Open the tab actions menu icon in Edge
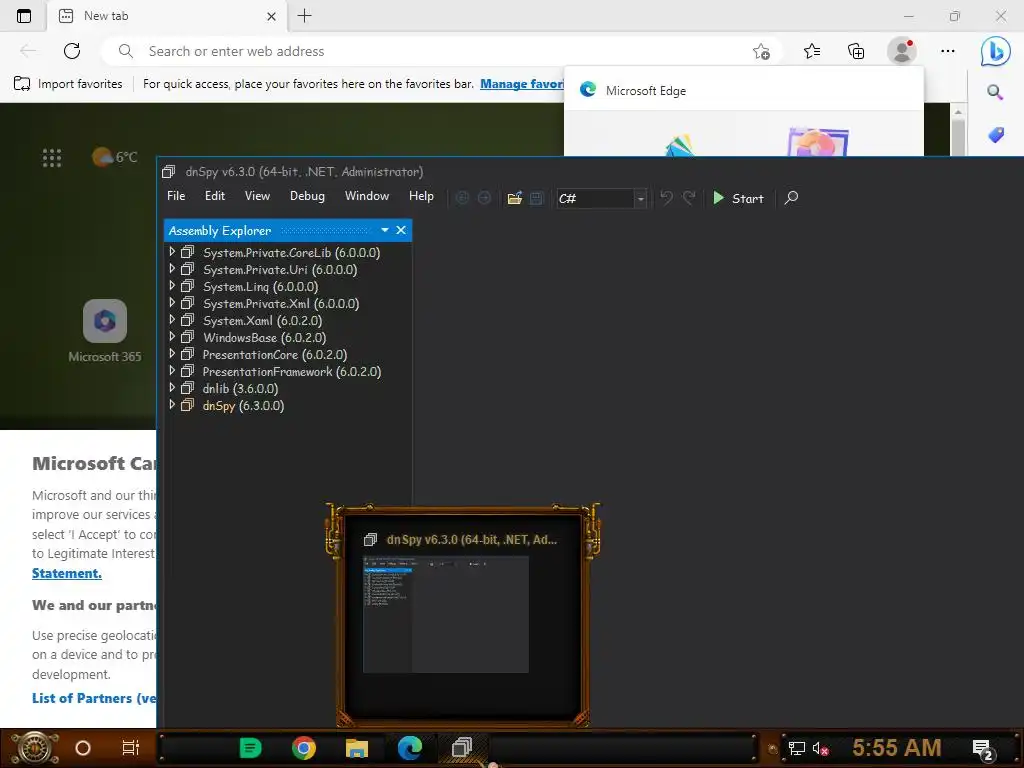This screenshot has height=768, width=1024. pos(24,16)
